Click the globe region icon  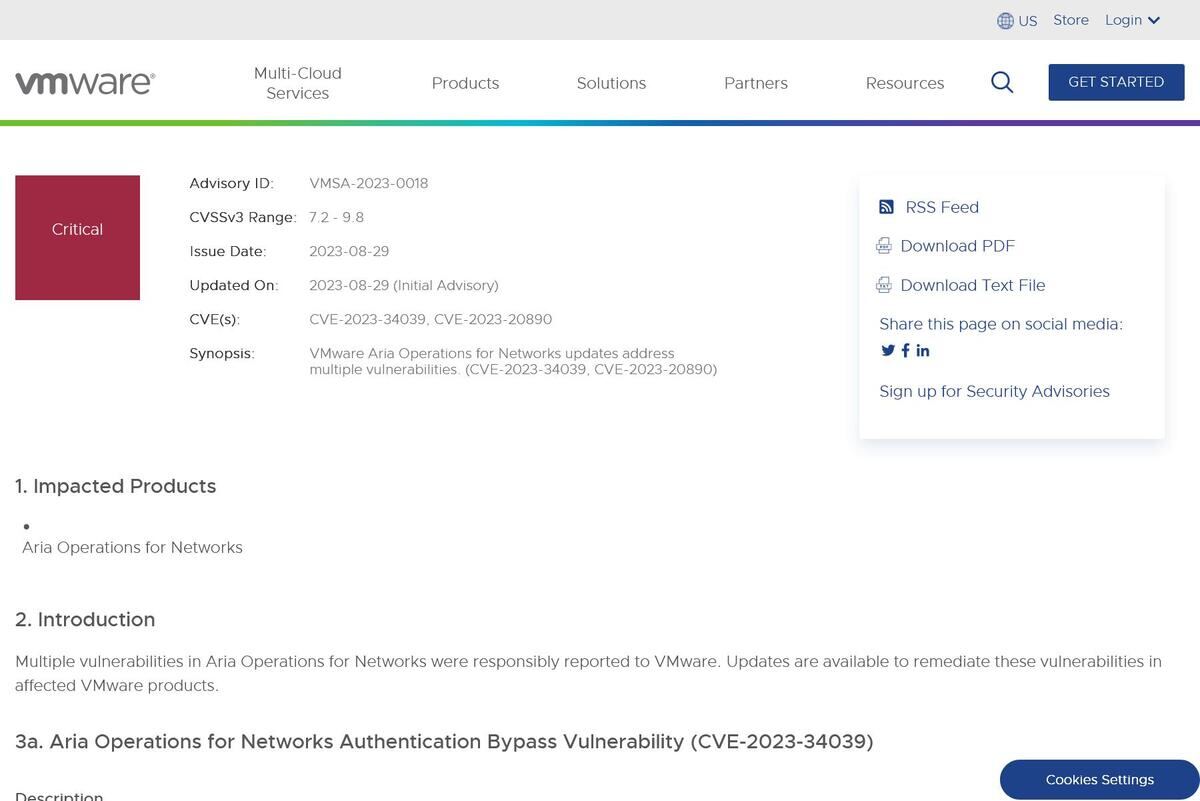[1006, 21]
